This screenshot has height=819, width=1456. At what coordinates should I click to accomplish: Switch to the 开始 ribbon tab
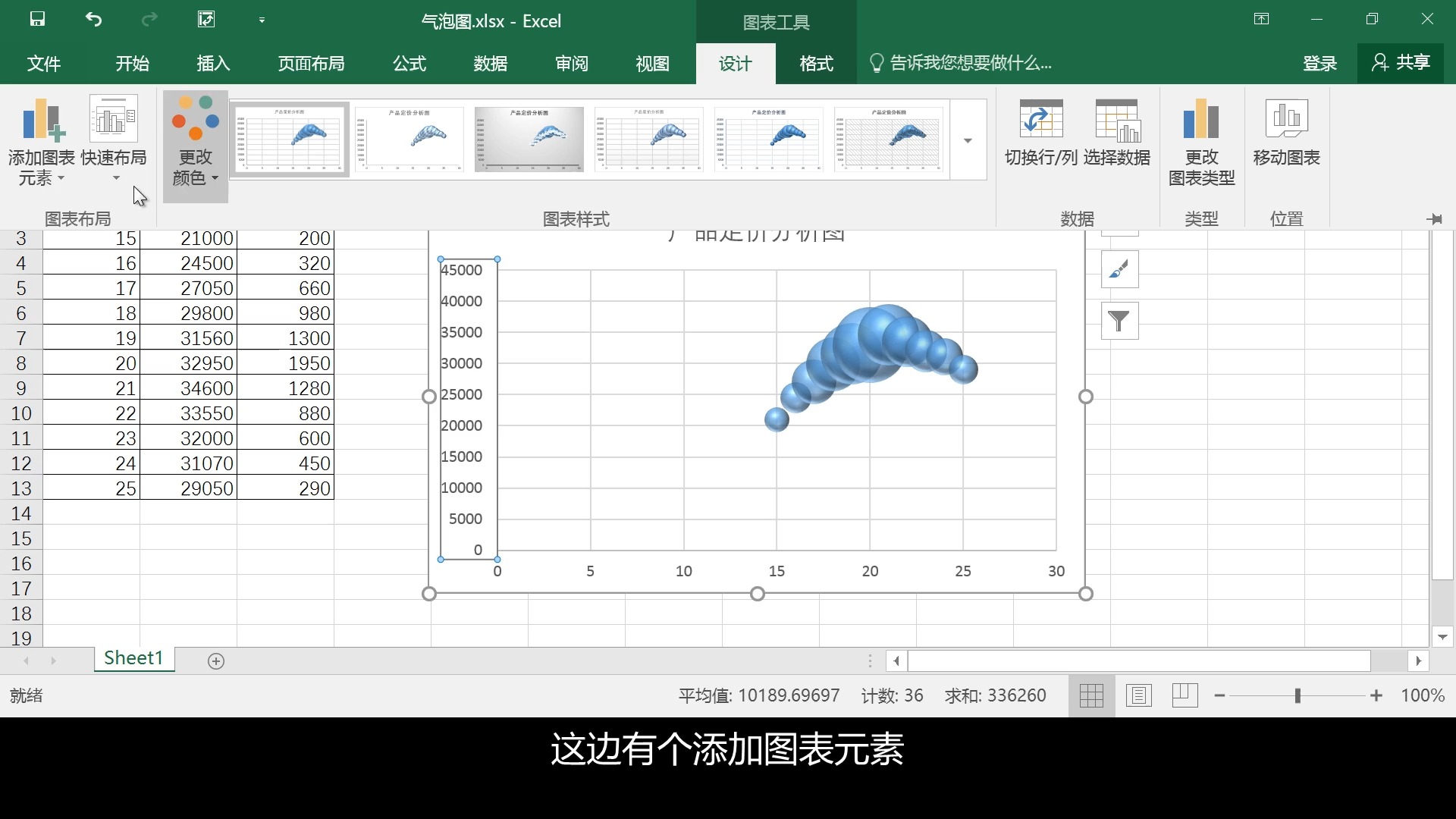[132, 64]
